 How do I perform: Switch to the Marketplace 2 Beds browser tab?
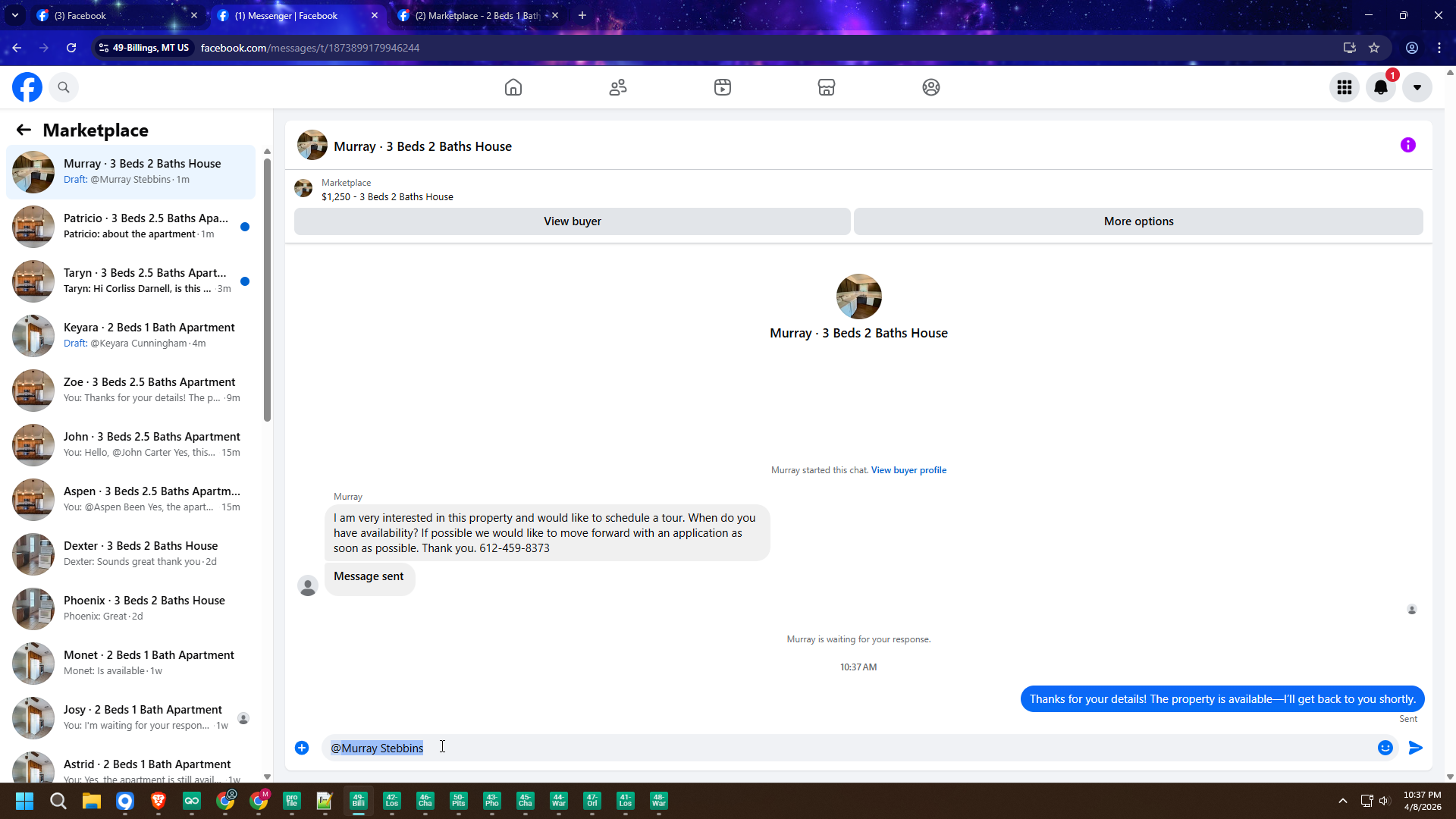[x=476, y=15]
